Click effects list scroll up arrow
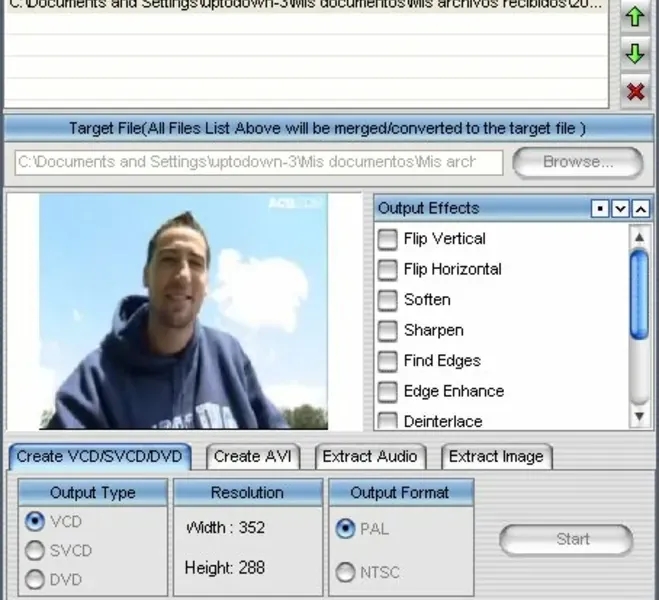659x600 pixels. [x=639, y=237]
